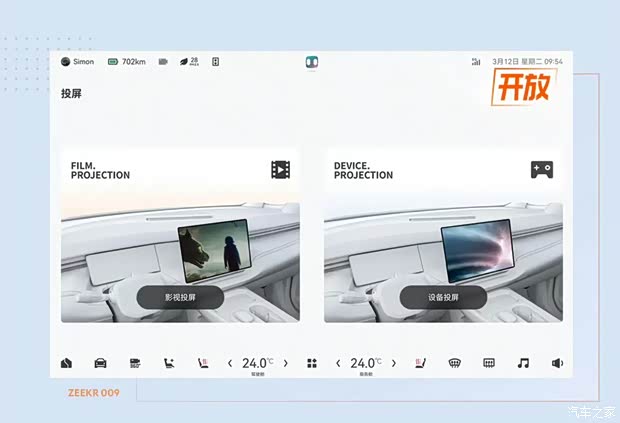Click the film strip icon
The height and width of the screenshot is (423, 620).
280,170
